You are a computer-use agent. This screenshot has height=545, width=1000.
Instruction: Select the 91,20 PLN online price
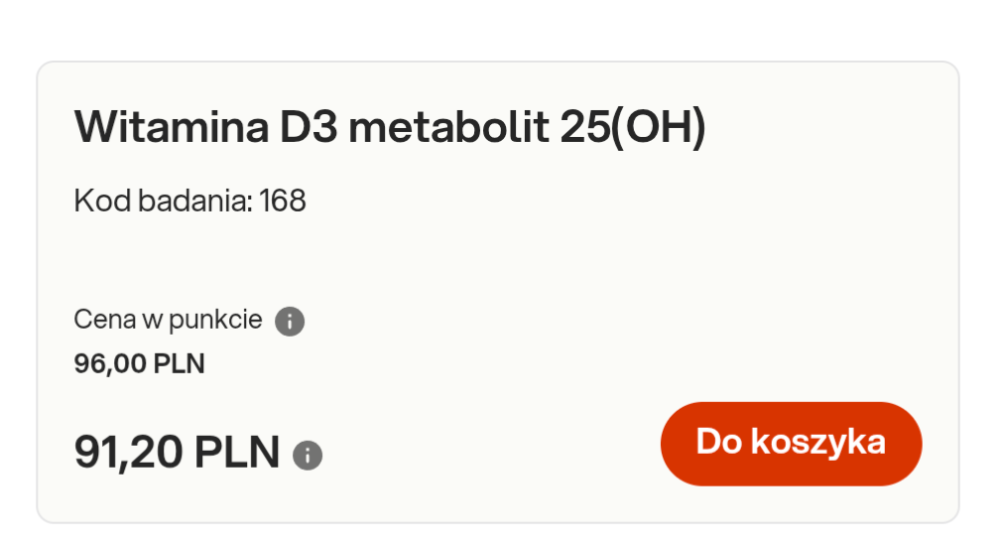(x=177, y=453)
